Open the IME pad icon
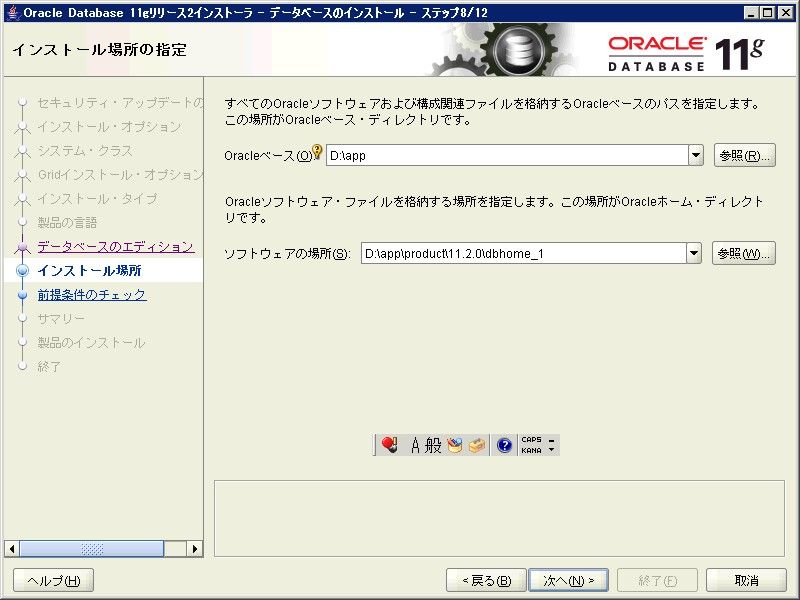This screenshot has height=600, width=800. [x=455, y=445]
